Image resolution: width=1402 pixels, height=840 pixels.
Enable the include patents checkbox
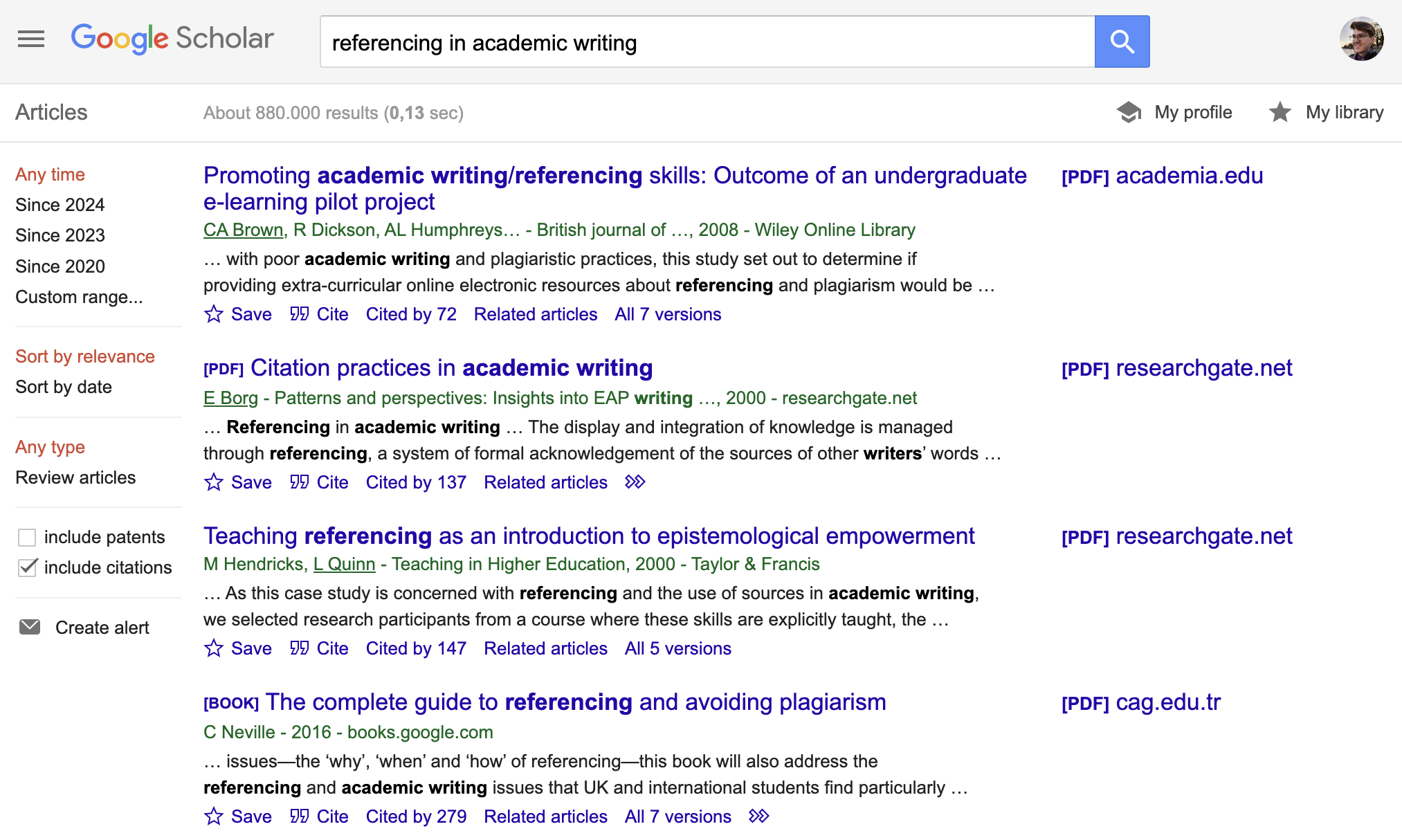27,538
